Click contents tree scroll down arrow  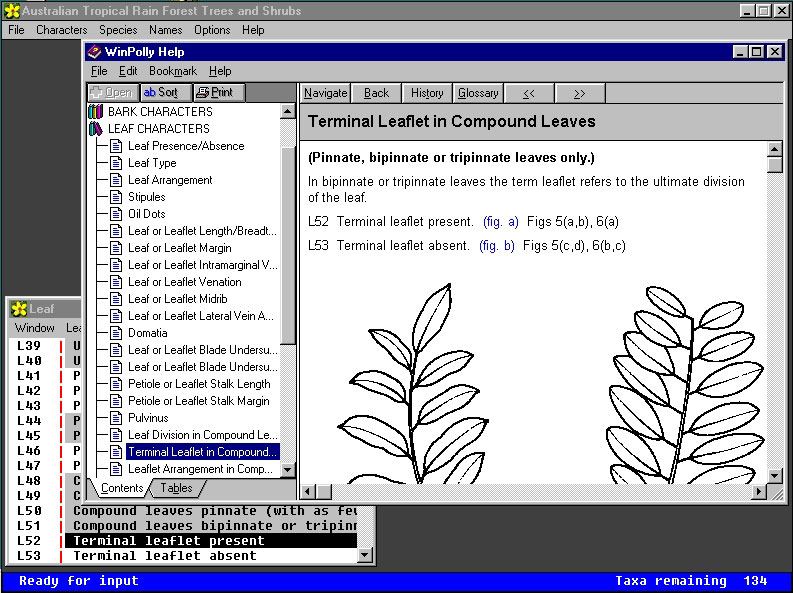[x=287, y=470]
